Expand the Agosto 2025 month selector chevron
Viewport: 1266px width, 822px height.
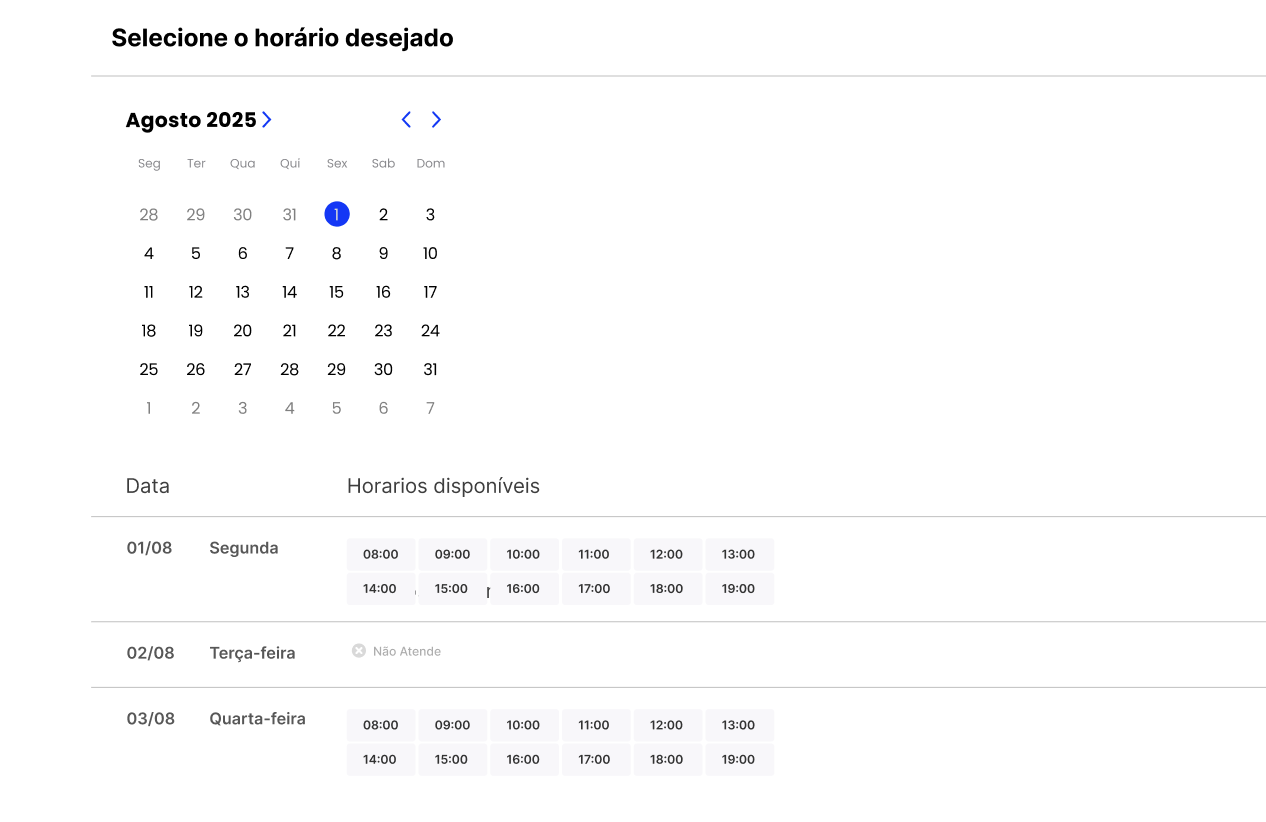coord(267,120)
